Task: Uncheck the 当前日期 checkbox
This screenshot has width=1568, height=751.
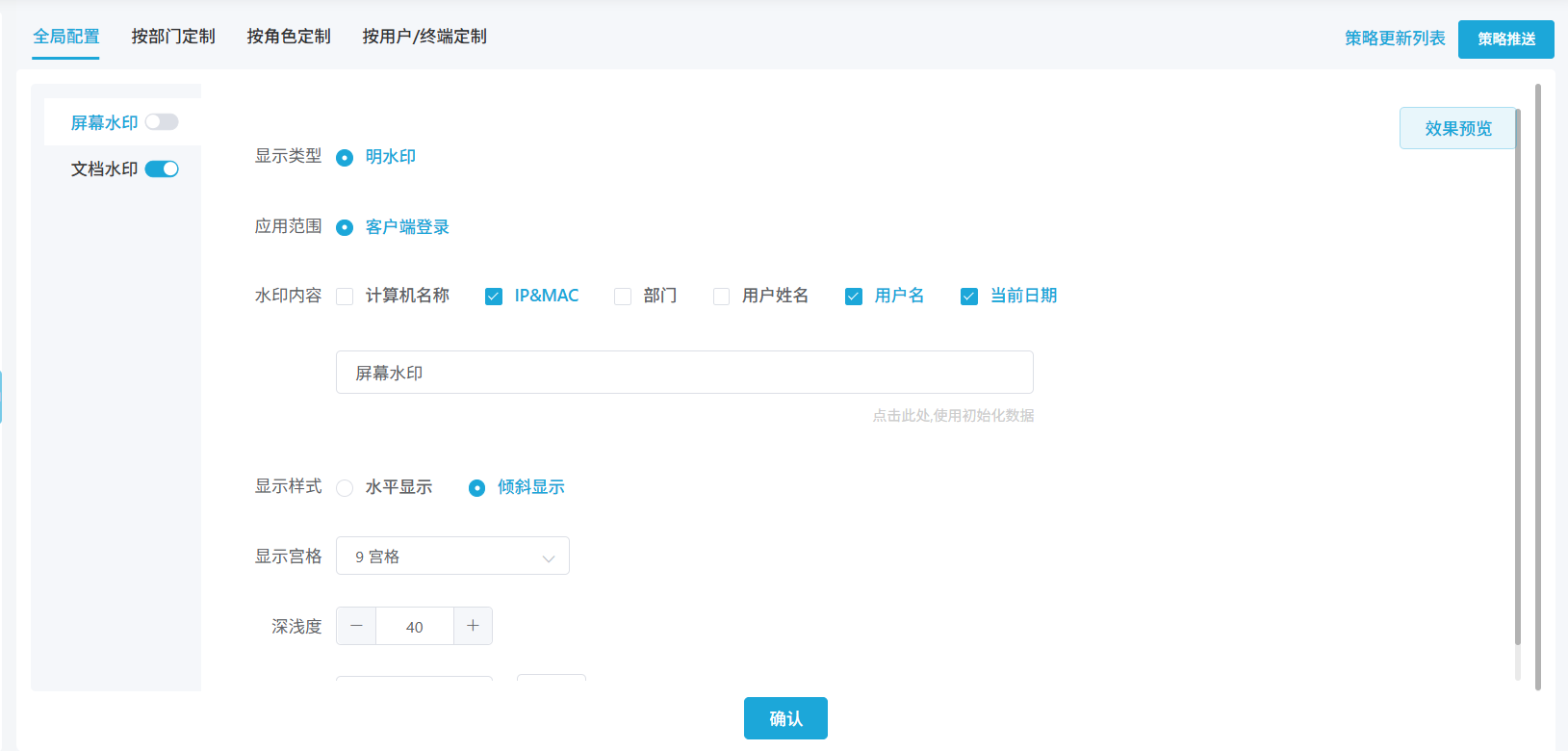Action: tap(969, 297)
